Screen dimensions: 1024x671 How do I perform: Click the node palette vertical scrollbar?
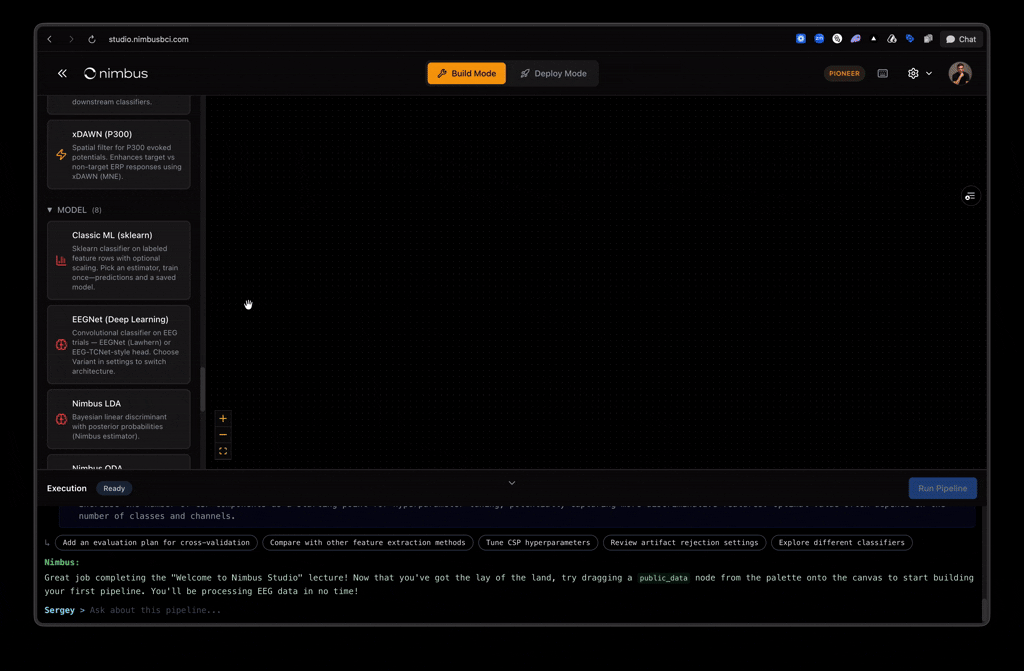point(202,389)
